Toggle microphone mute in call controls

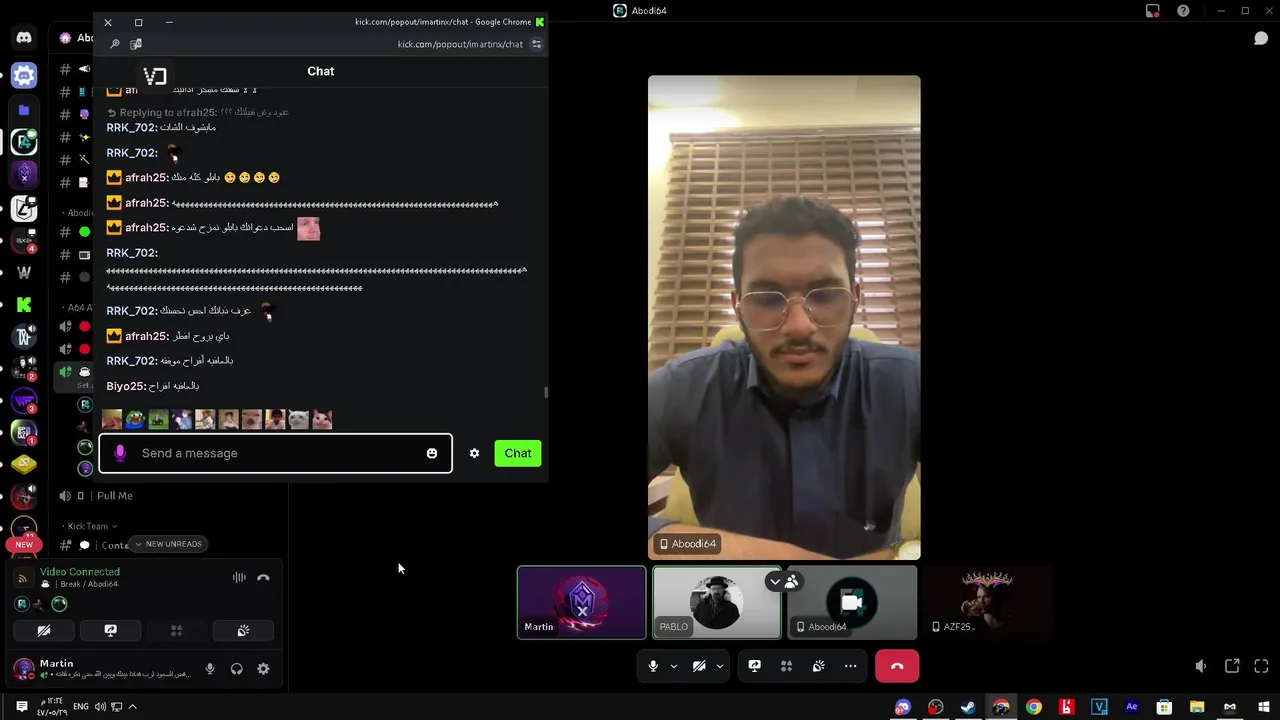pos(653,666)
